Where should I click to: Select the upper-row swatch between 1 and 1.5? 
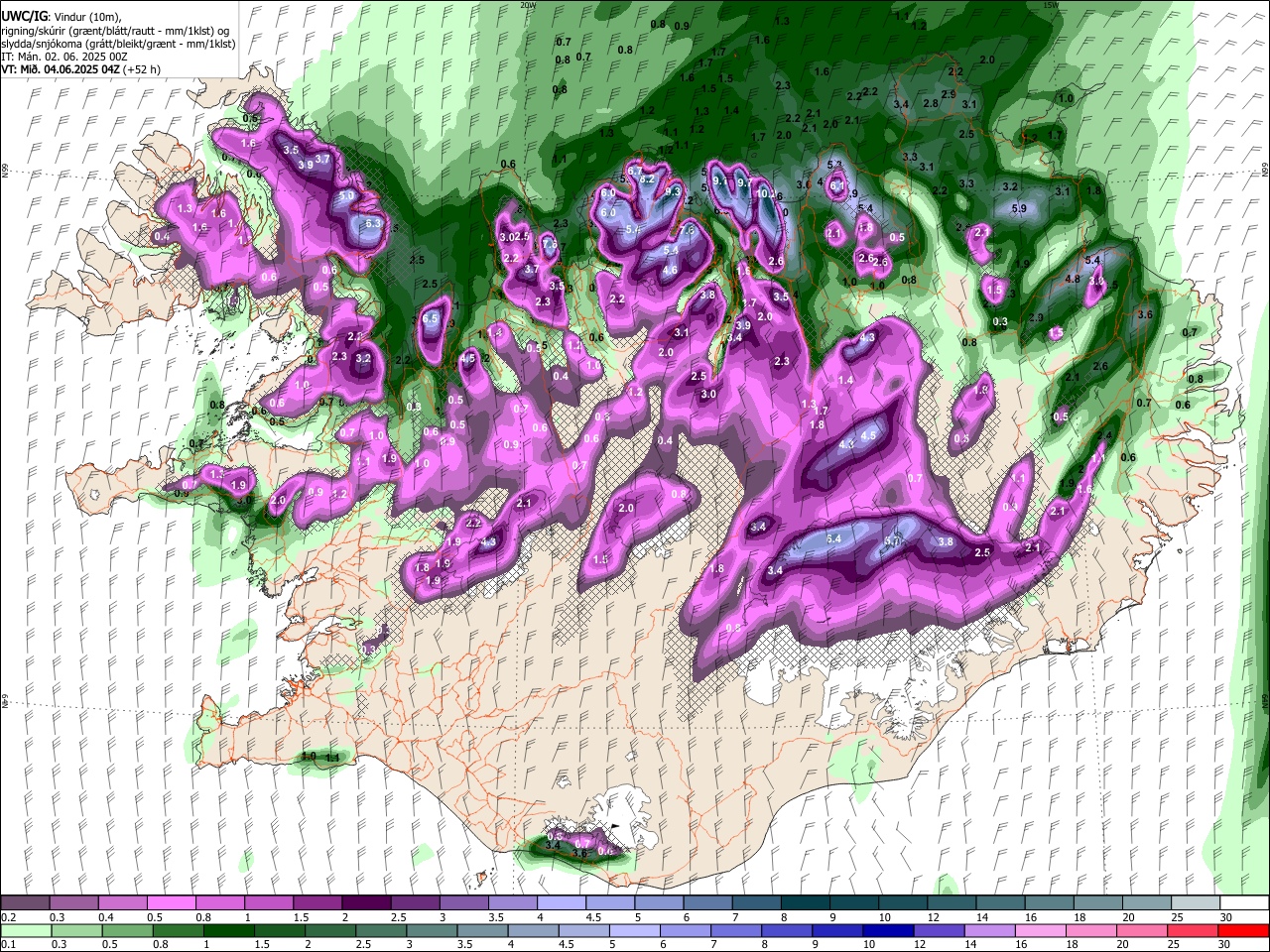click(268, 903)
